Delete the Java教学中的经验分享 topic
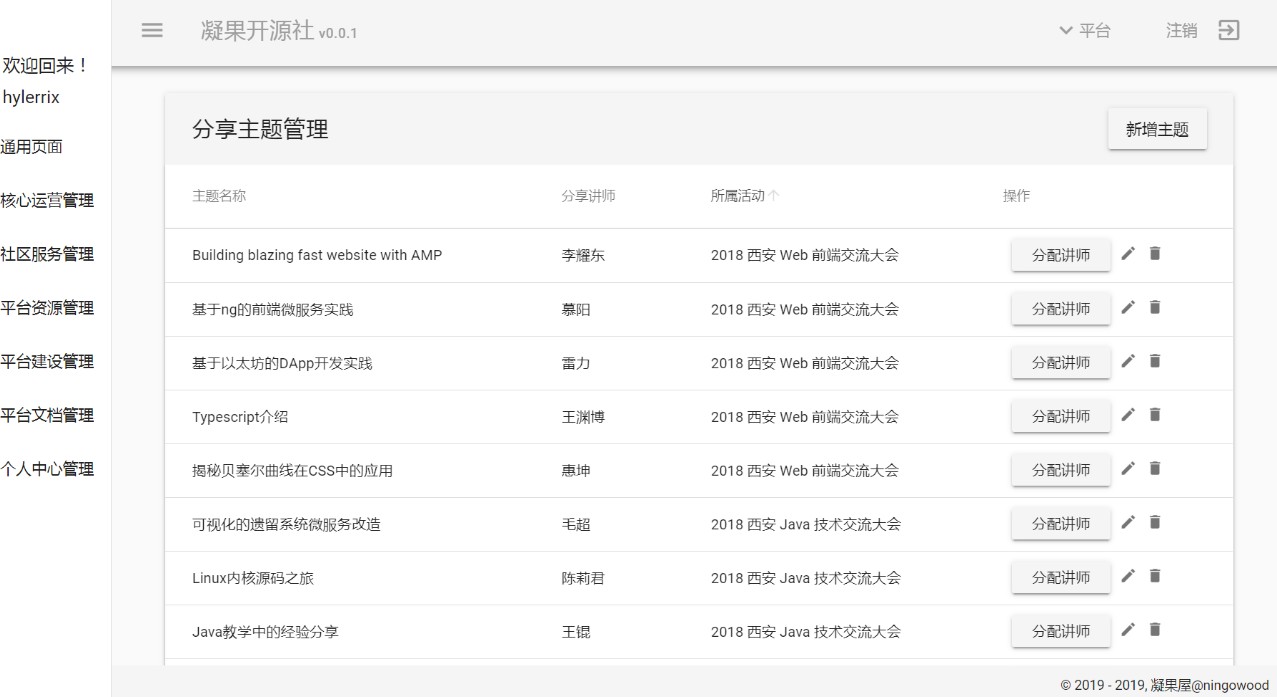1277x697 pixels. 1155,630
